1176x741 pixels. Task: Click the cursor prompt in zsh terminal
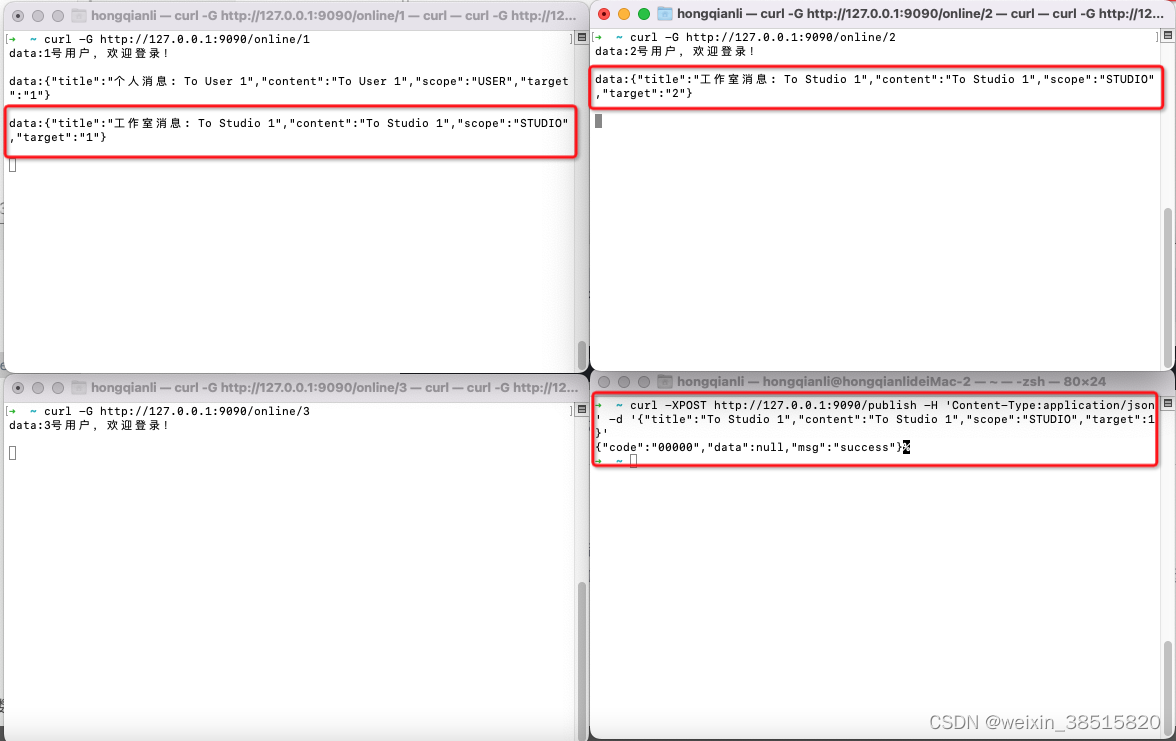click(633, 461)
